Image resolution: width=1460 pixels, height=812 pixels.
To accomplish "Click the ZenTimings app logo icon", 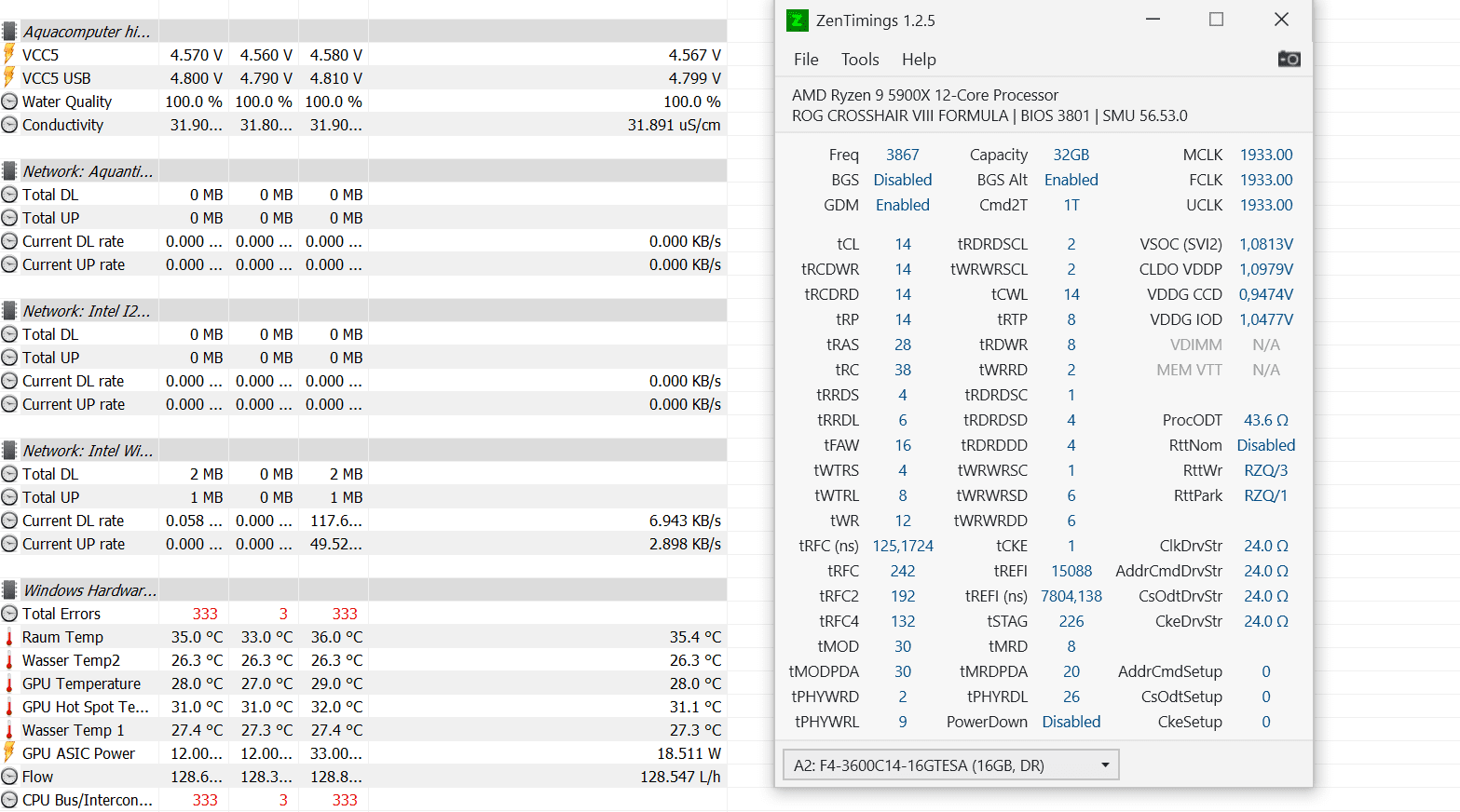I will (x=797, y=20).
